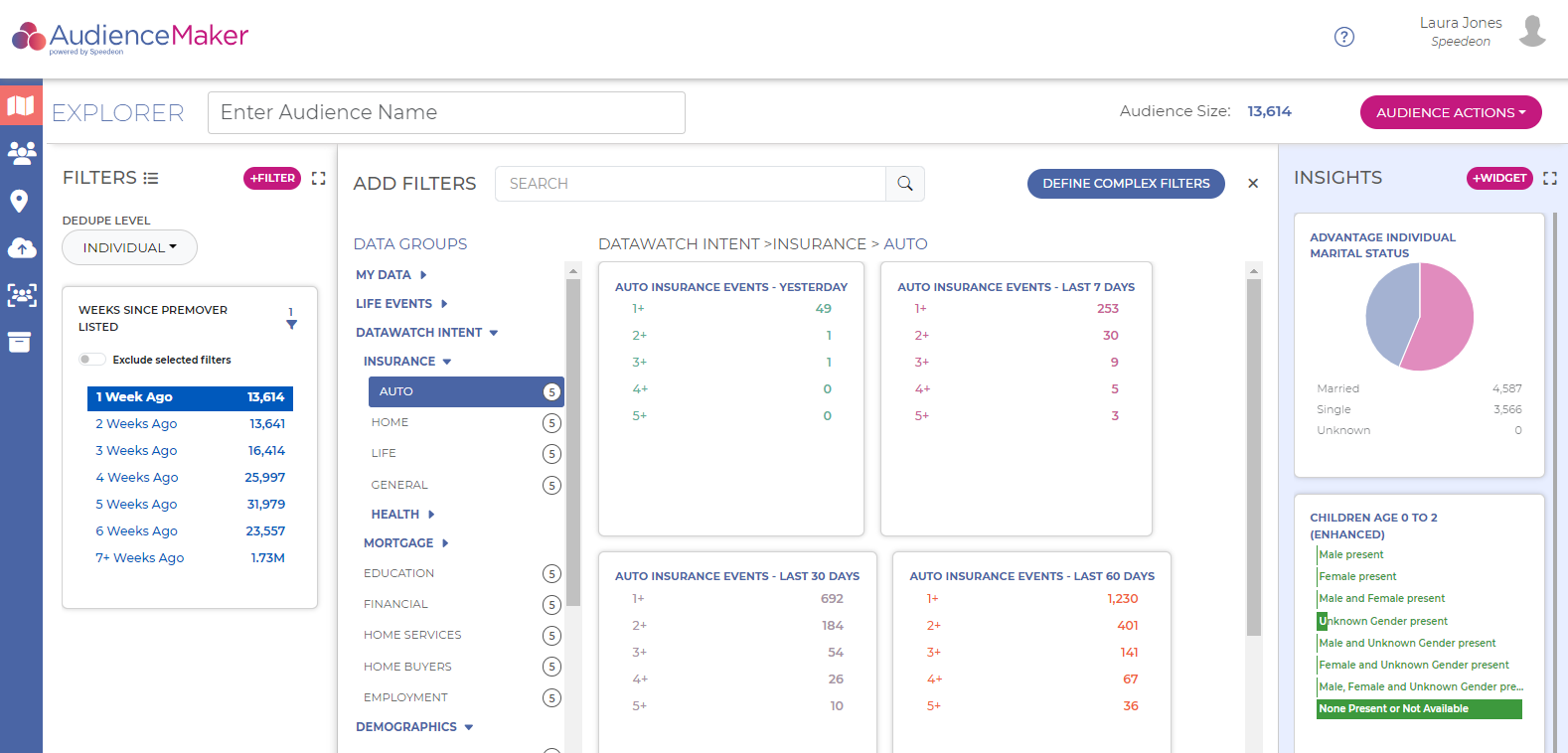Open the audiences people icon in sidebar
Screen dimensions: 1568x753
click(x=21, y=153)
